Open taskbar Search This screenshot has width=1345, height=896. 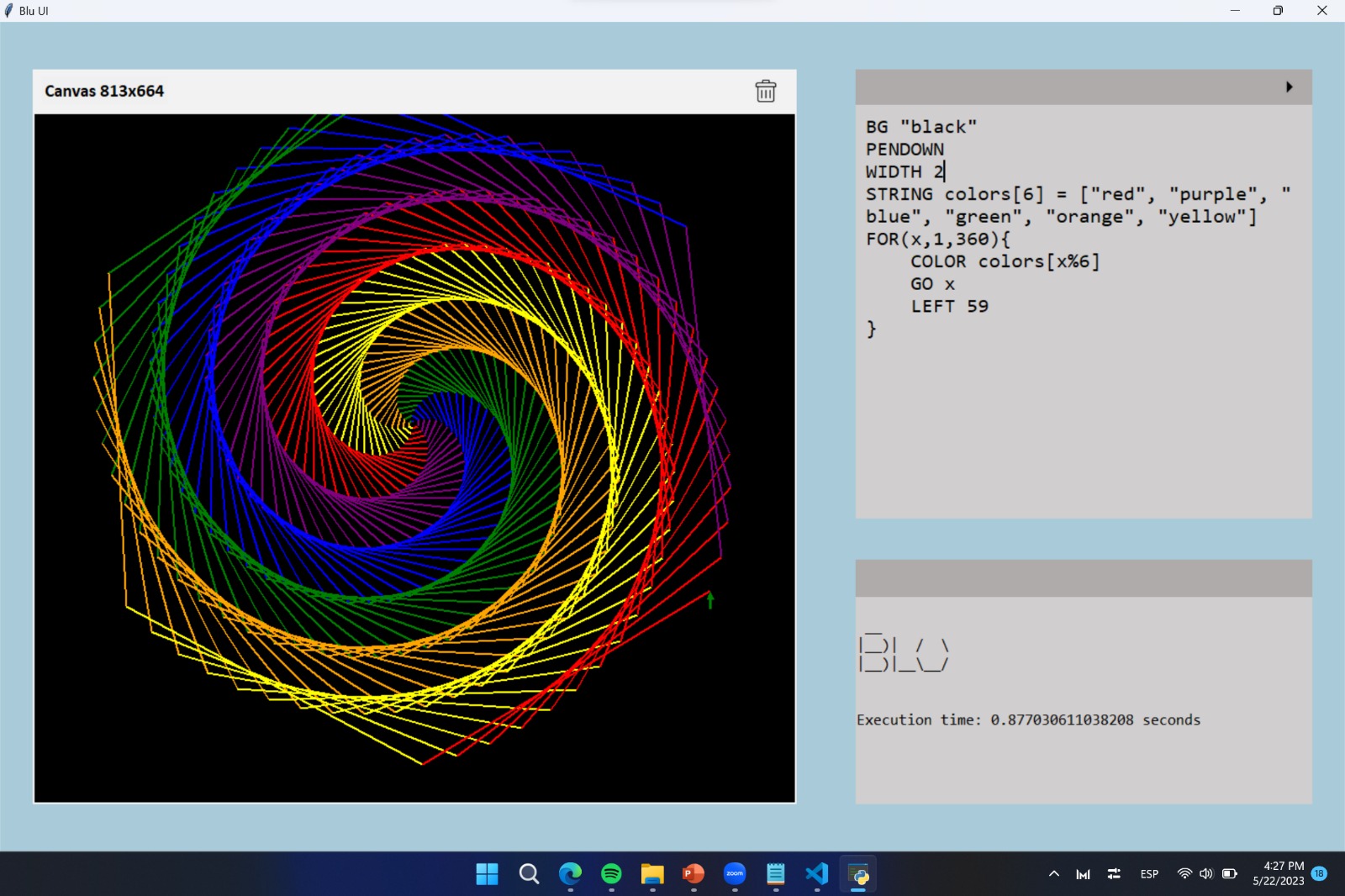pos(529,874)
